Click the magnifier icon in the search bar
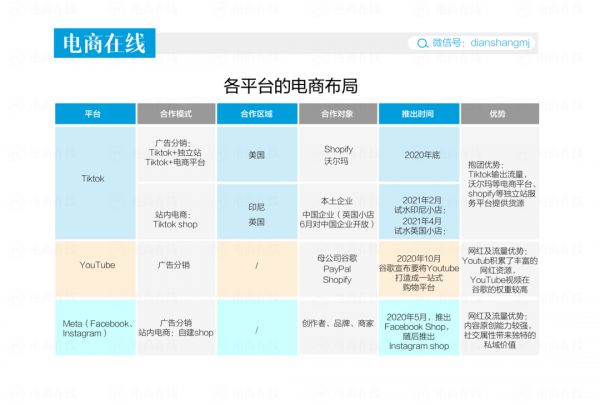This screenshot has width=600, height=405. click(421, 43)
